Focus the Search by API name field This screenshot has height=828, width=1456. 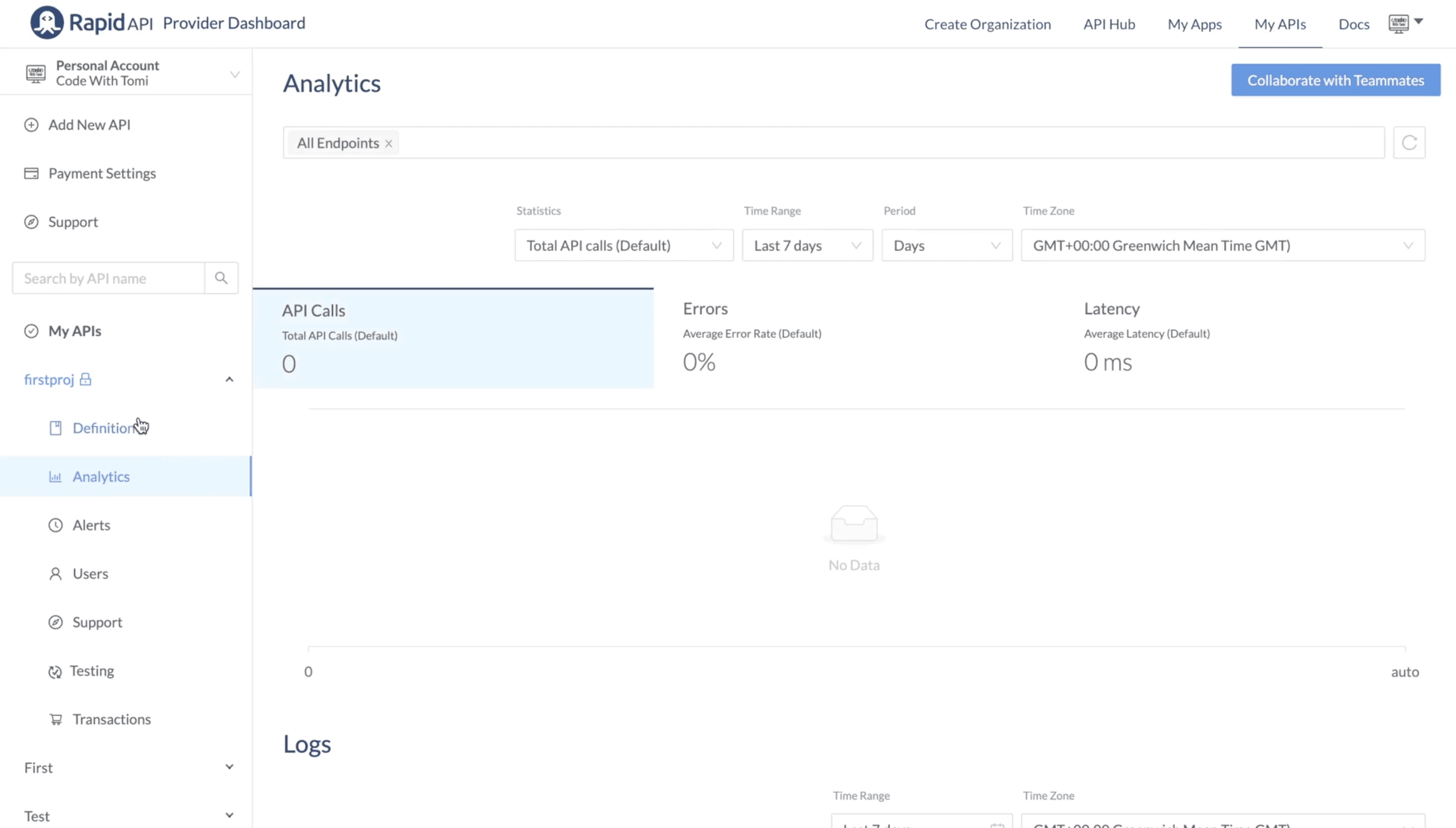click(x=108, y=278)
